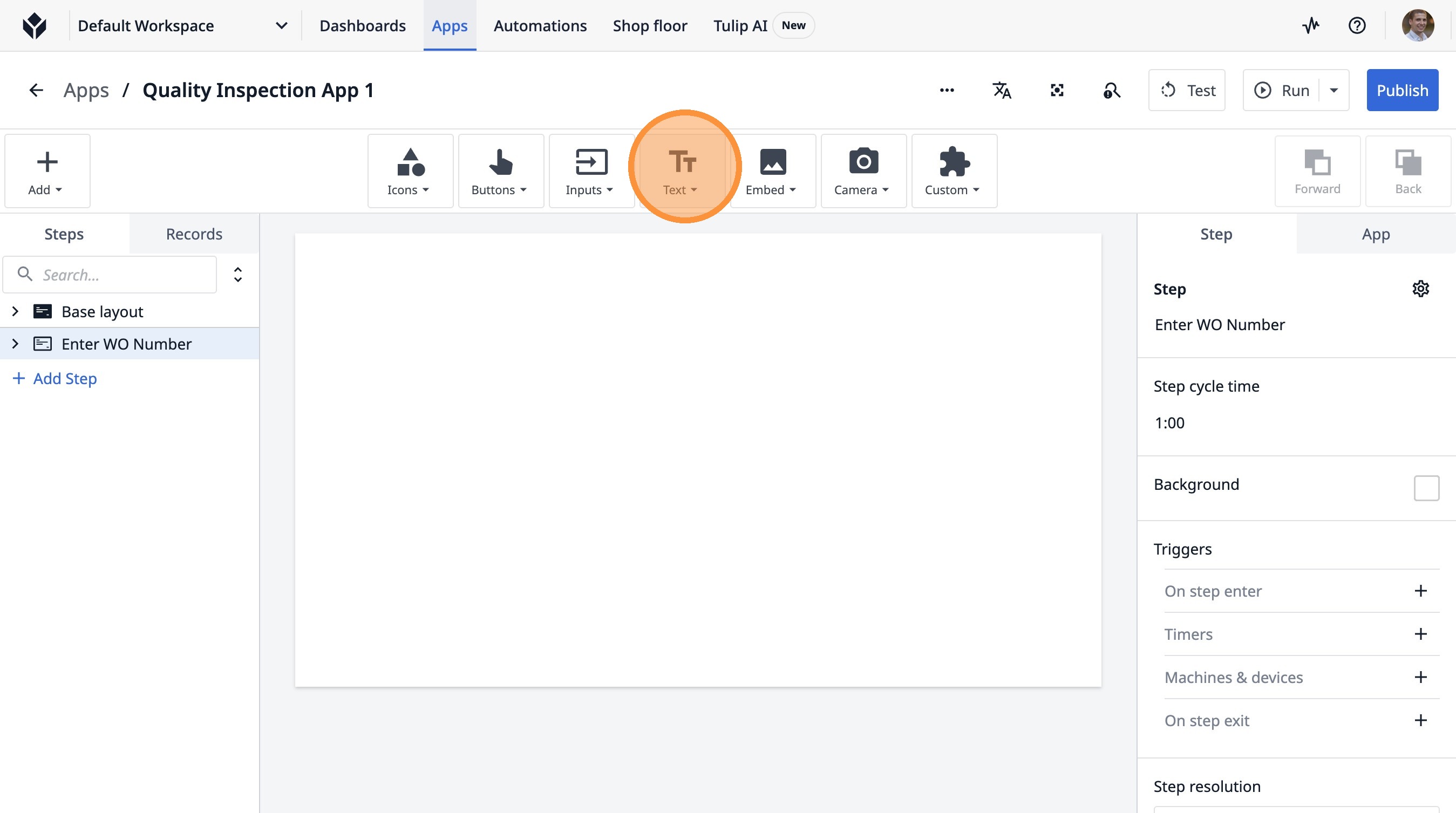This screenshot has width=1456, height=813.
Task: Open the Icons widget menu
Action: 410,170
